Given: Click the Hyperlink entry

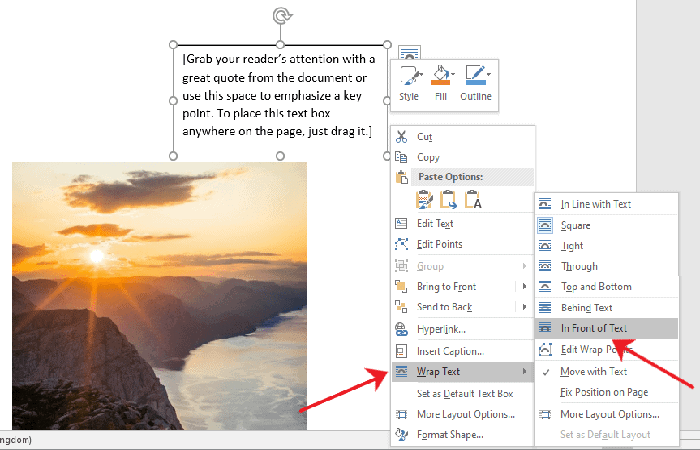Looking at the screenshot, I should 441,329.
